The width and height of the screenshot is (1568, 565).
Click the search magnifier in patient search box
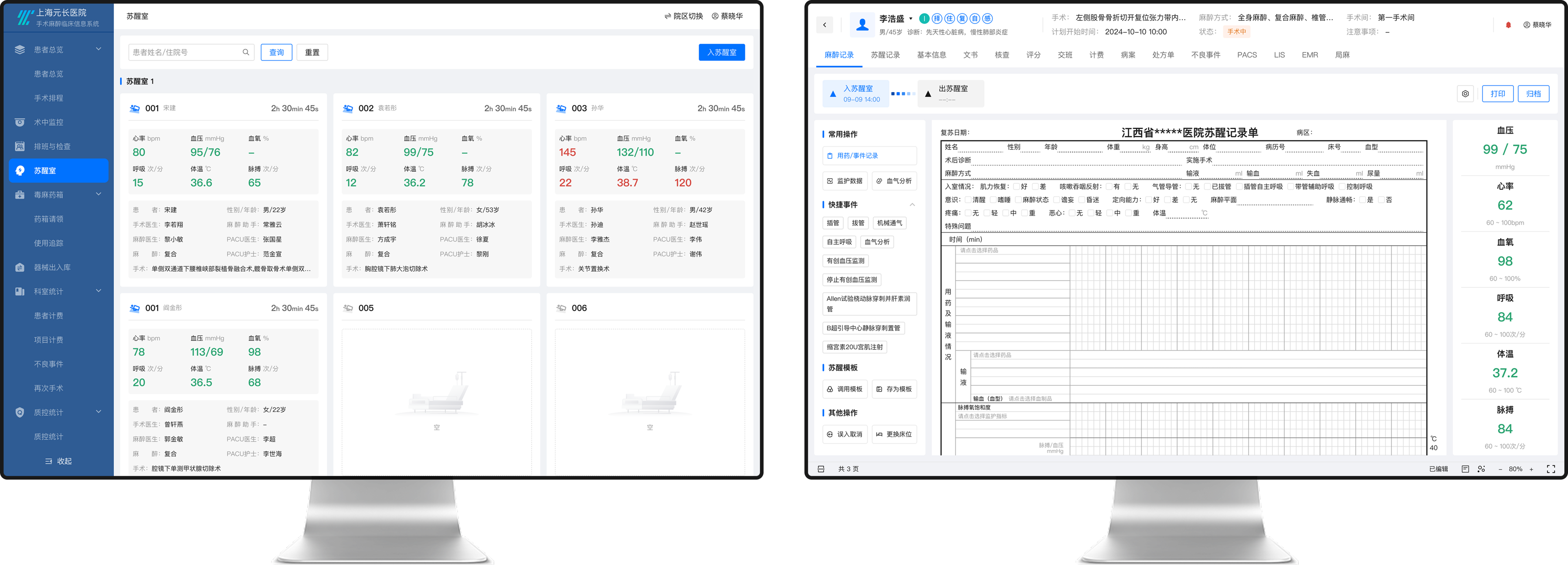pos(246,52)
